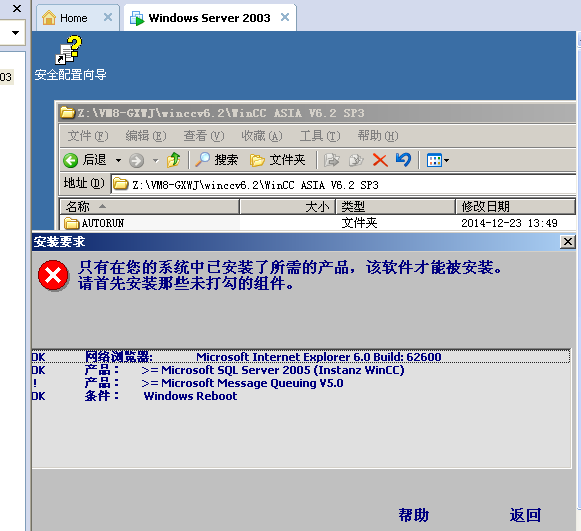Click the red error icon in dialog
581x531 pixels.
(x=53, y=275)
